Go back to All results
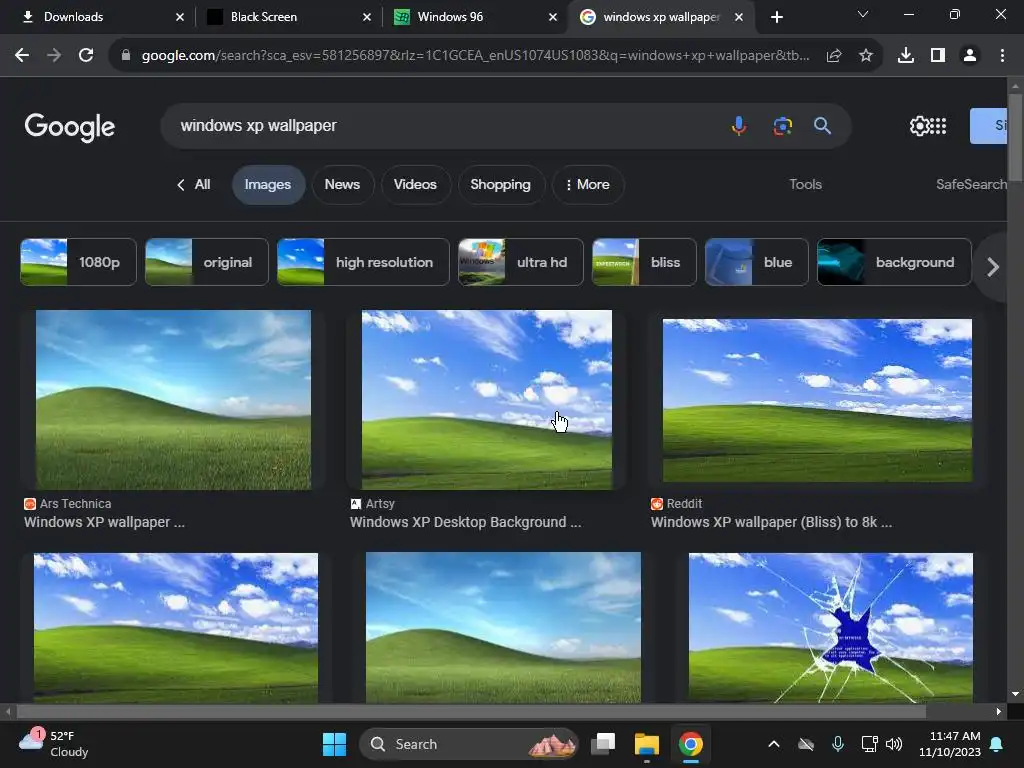Viewport: 1024px width, 768px height. (194, 185)
